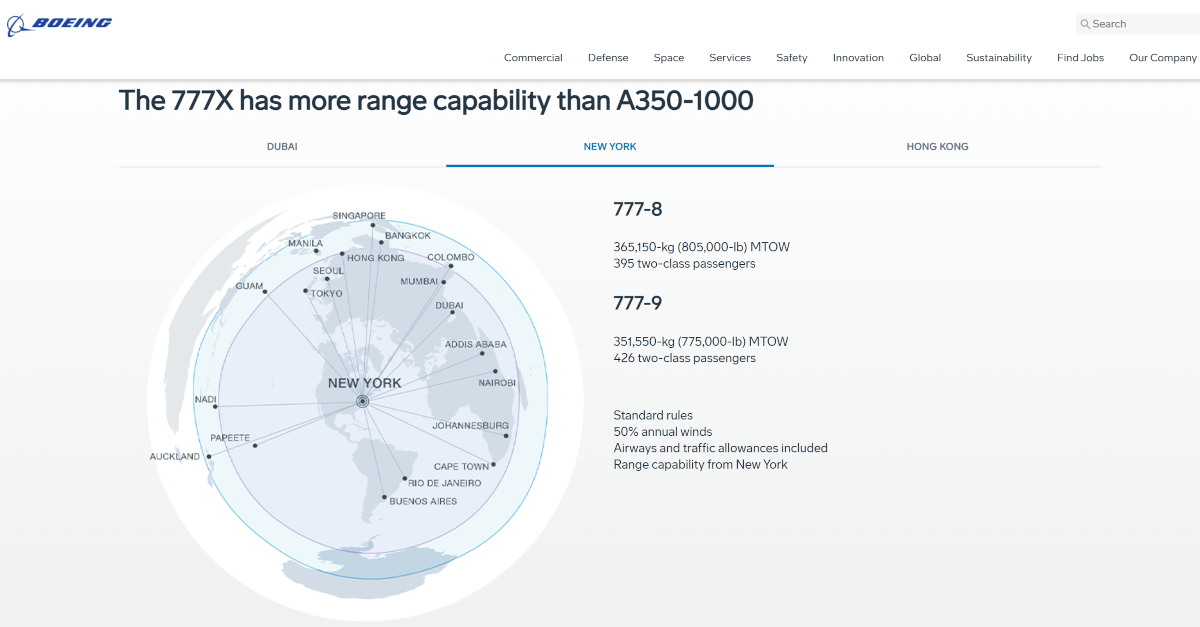The width and height of the screenshot is (1200, 627).
Task: Click the Johannesburg destination dot
Action: 506,436
